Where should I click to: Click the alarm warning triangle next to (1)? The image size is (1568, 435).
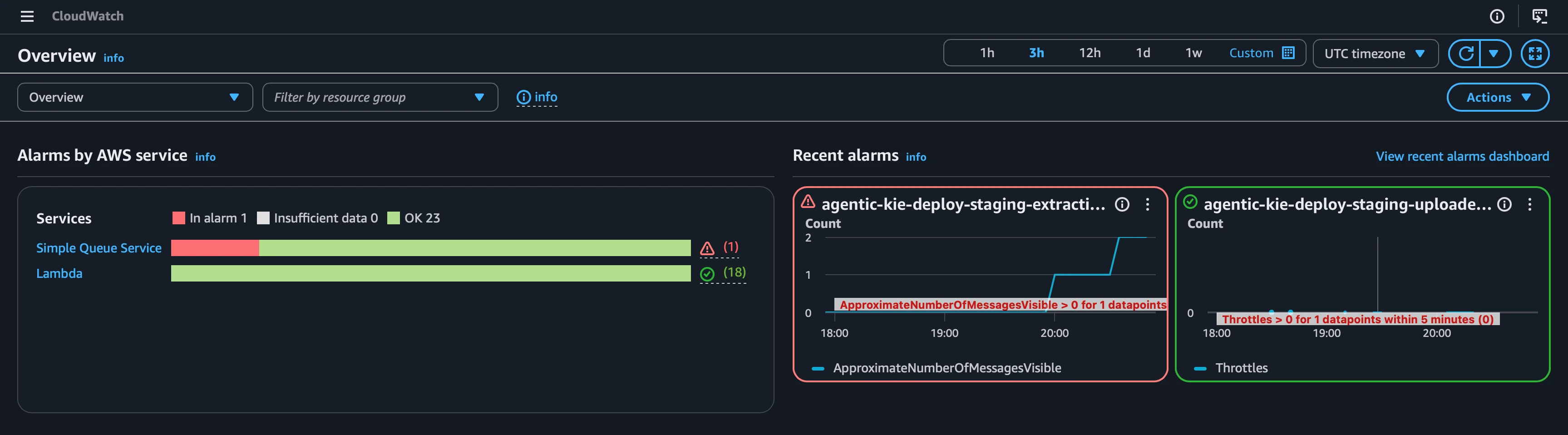pyautogui.click(x=707, y=248)
